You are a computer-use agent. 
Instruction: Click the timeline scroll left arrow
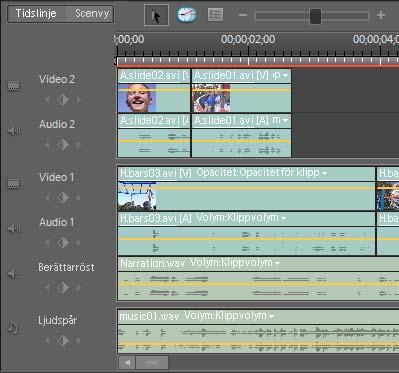(127, 362)
